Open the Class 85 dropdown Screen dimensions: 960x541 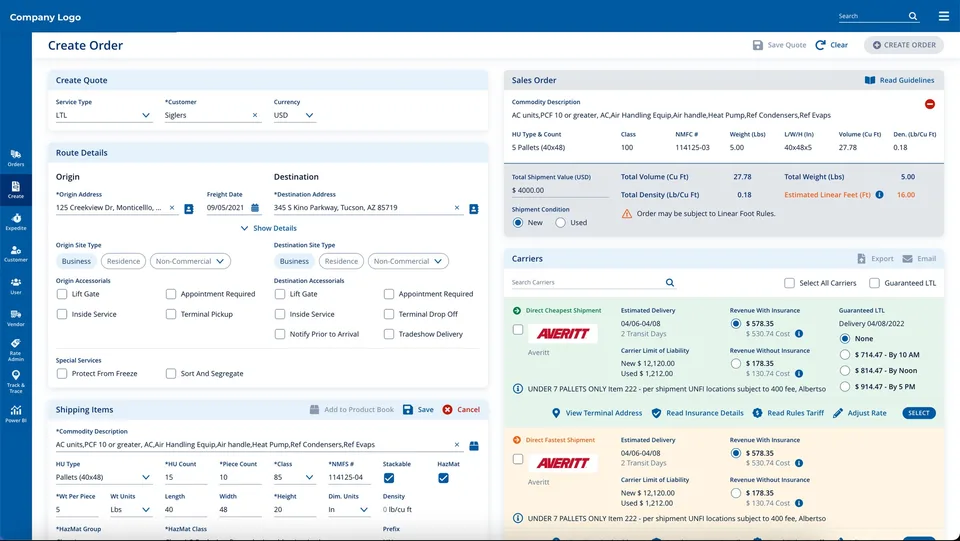[294, 477]
